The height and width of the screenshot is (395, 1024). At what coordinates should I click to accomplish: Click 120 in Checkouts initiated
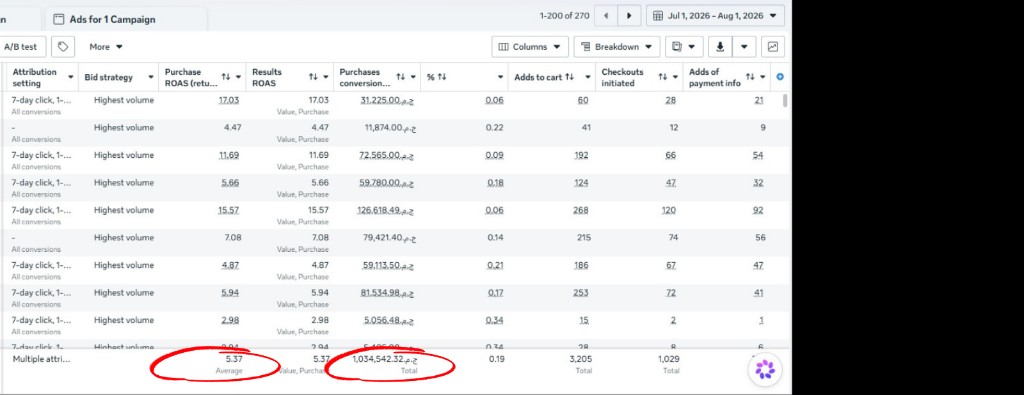pyautogui.click(x=668, y=210)
